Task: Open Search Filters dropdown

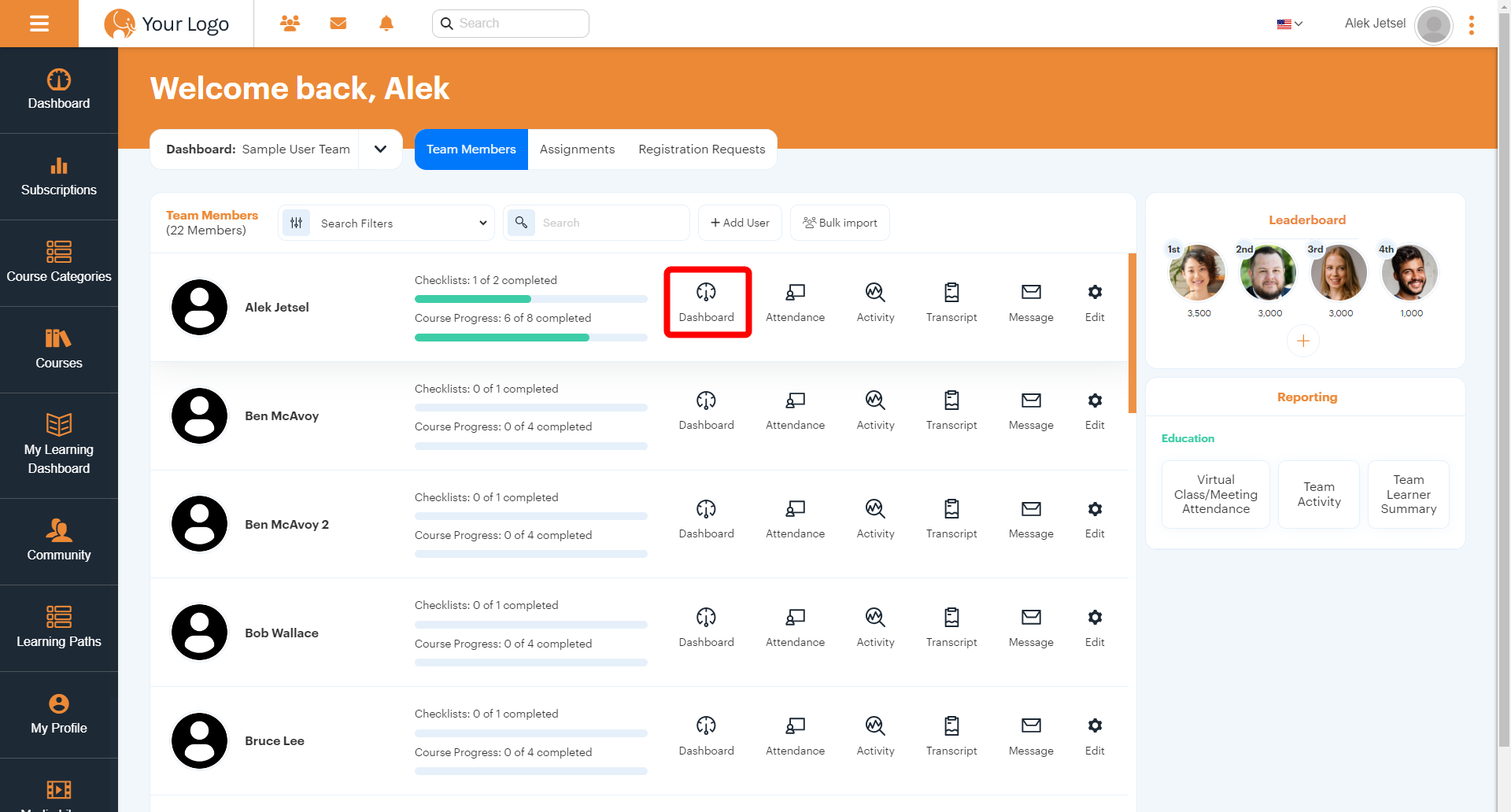Action: click(x=386, y=223)
